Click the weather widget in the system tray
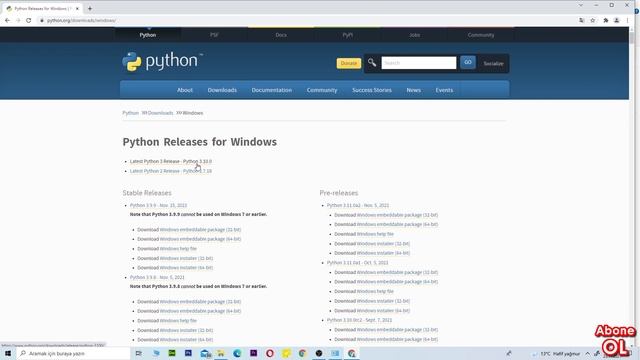The width and height of the screenshot is (640, 360). (x=556, y=353)
